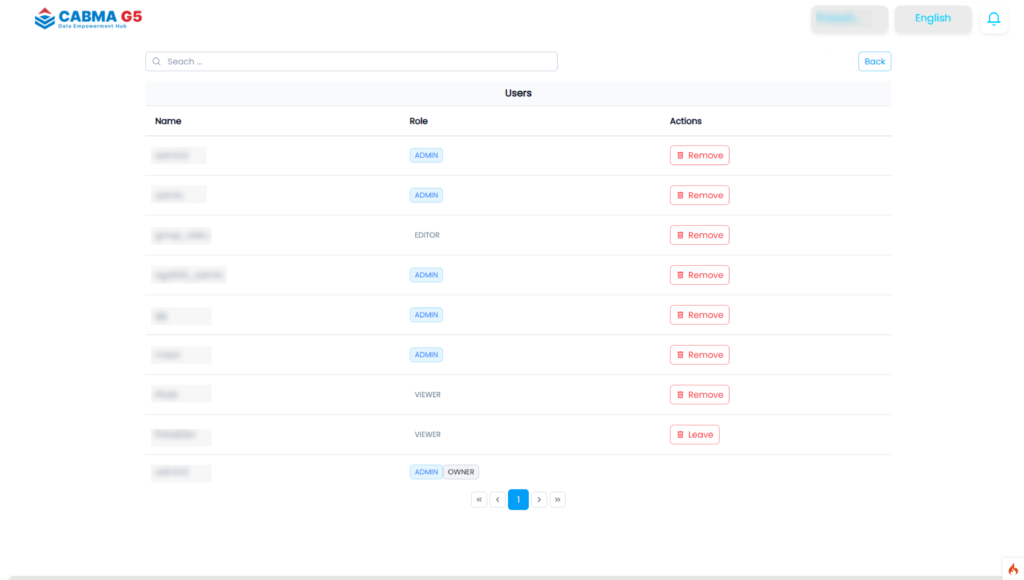The width and height of the screenshot is (1024, 580).
Task: Click Leave on the VIEWER row
Action: (694, 435)
